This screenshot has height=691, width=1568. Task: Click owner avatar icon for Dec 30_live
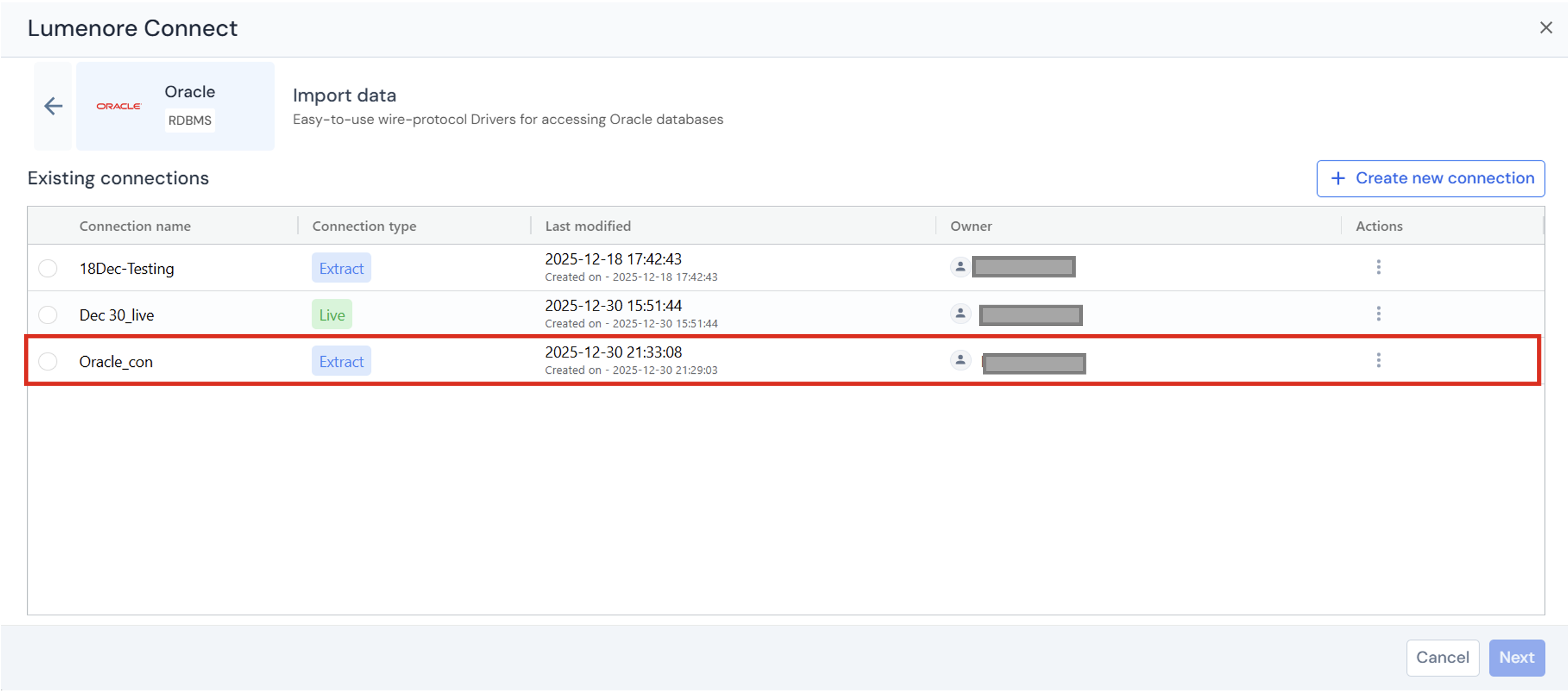tap(960, 314)
